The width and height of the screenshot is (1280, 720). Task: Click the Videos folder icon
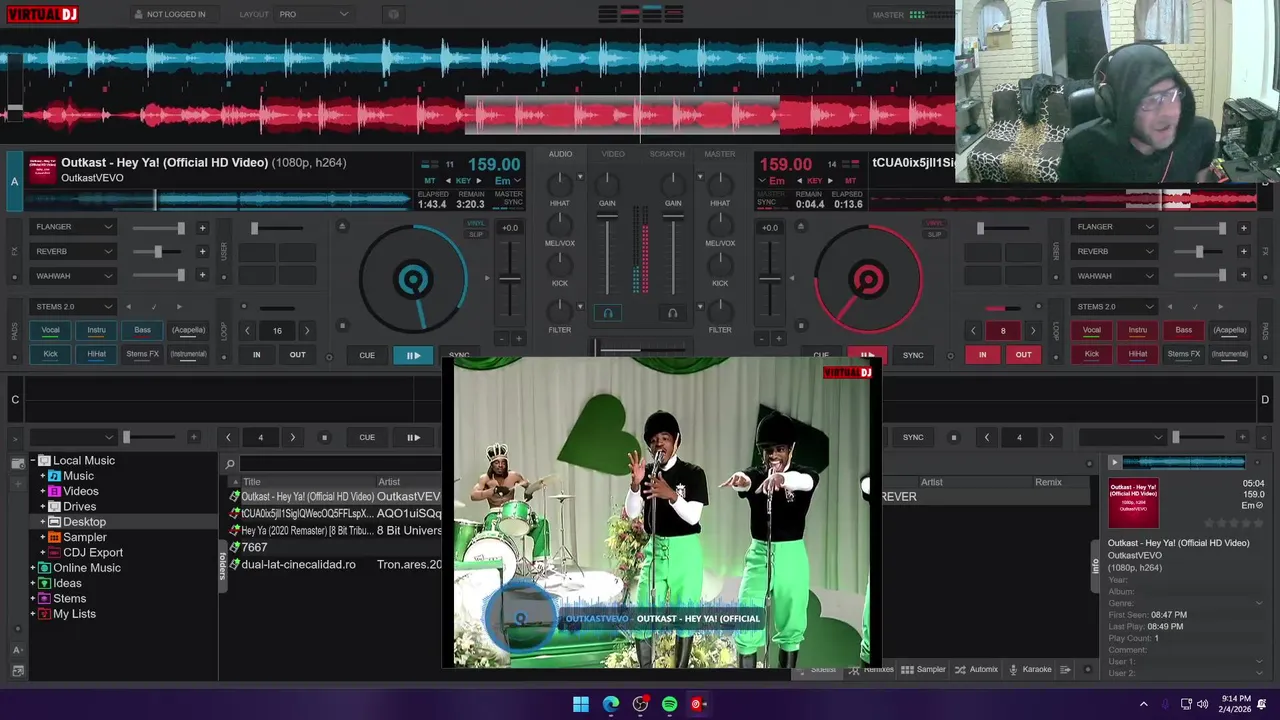coord(55,491)
